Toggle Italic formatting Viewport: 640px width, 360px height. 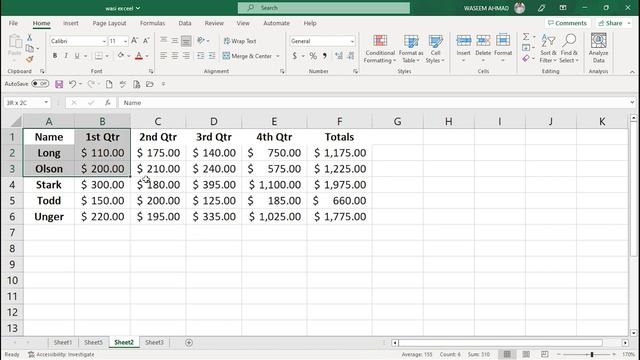(66, 56)
